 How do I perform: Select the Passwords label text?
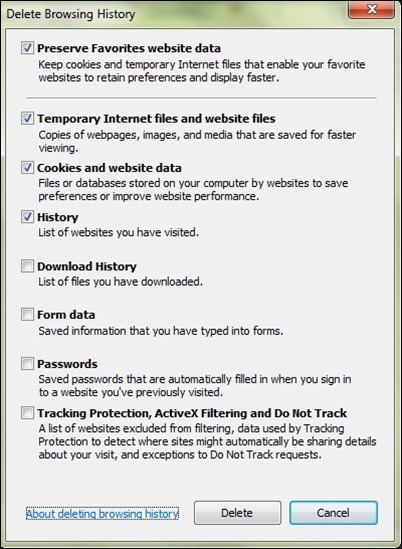pos(67,364)
